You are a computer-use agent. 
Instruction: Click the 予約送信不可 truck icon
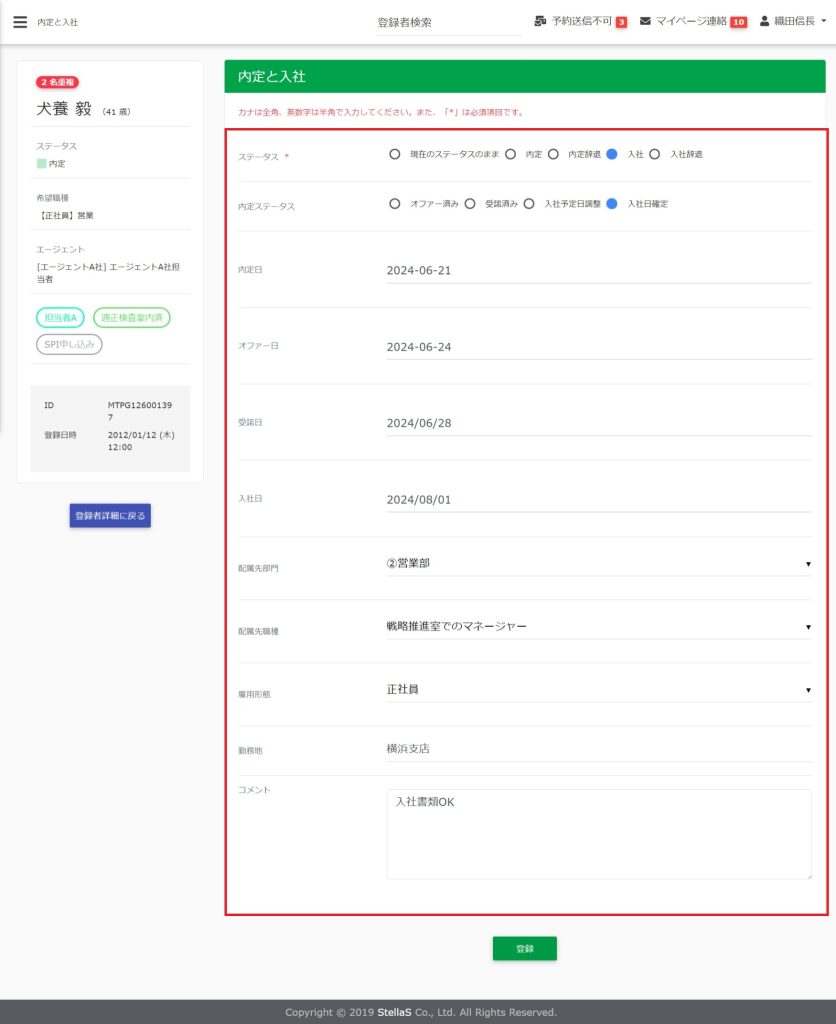pos(540,21)
